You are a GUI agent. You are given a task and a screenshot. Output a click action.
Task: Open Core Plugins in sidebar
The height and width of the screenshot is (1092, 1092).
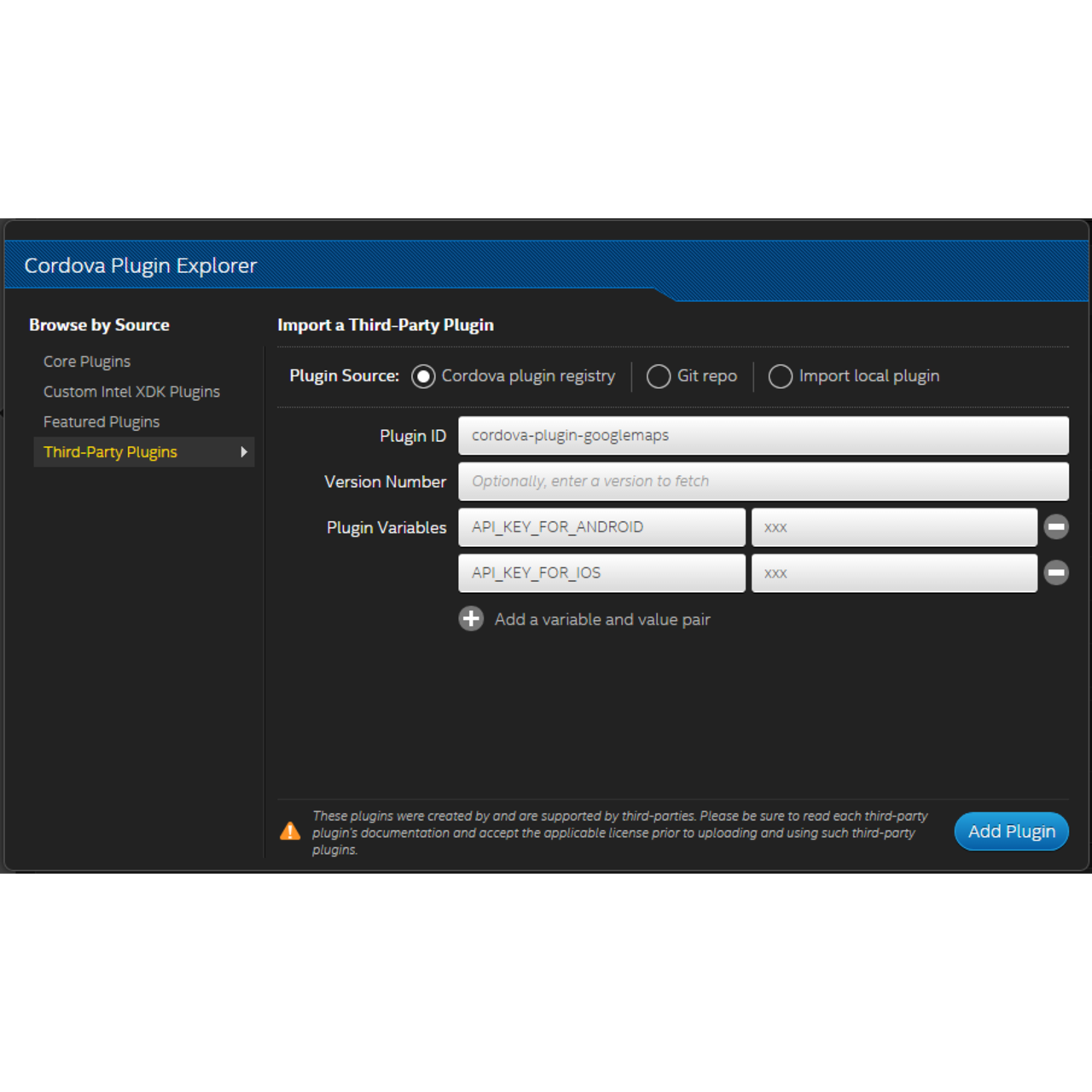[x=87, y=362]
